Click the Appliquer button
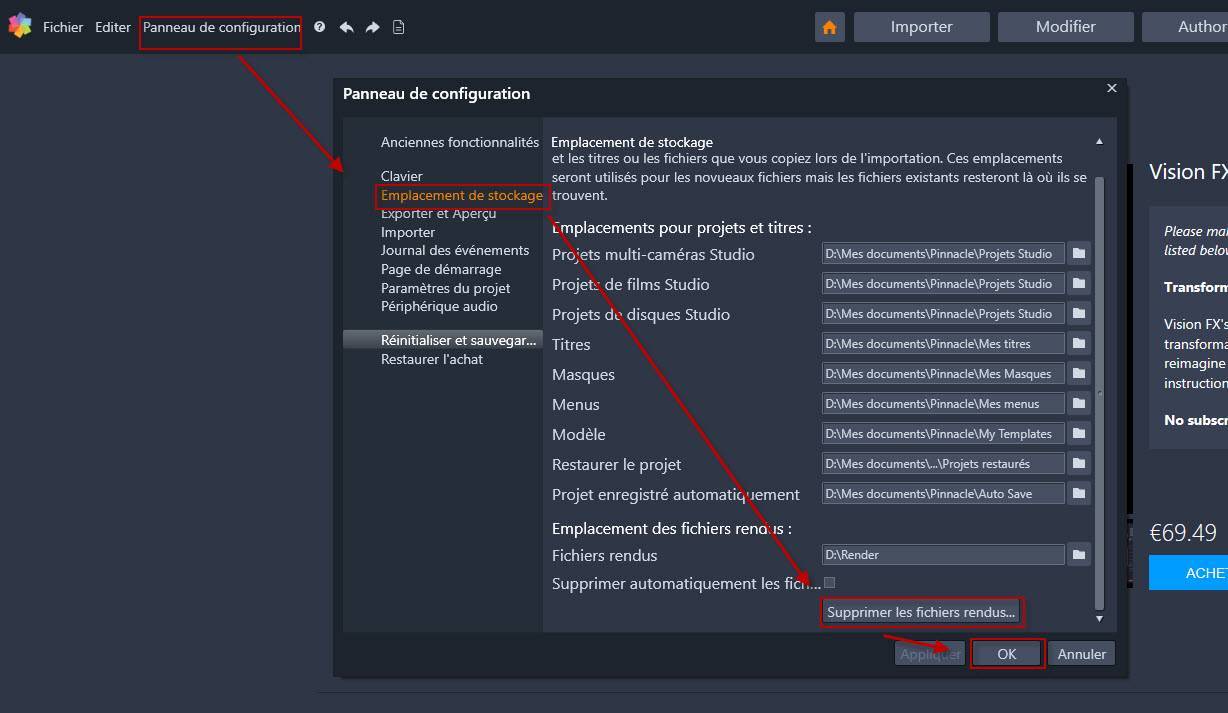This screenshot has height=713, width=1228. tap(930, 654)
